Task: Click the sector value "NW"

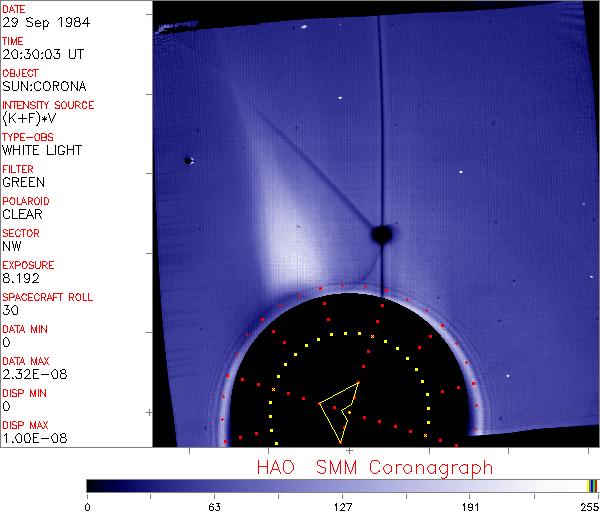Action: (x=11, y=246)
